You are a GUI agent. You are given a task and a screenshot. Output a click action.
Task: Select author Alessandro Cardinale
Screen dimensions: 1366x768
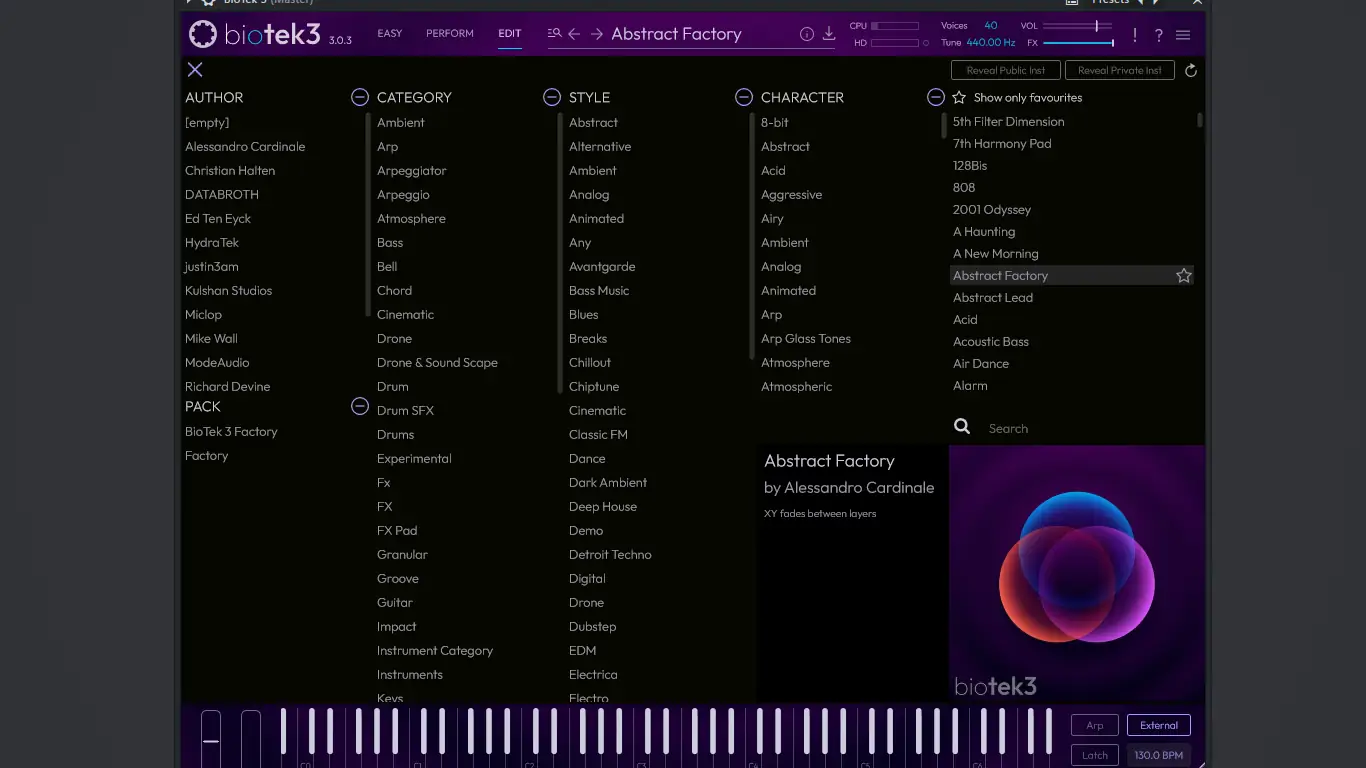point(245,146)
